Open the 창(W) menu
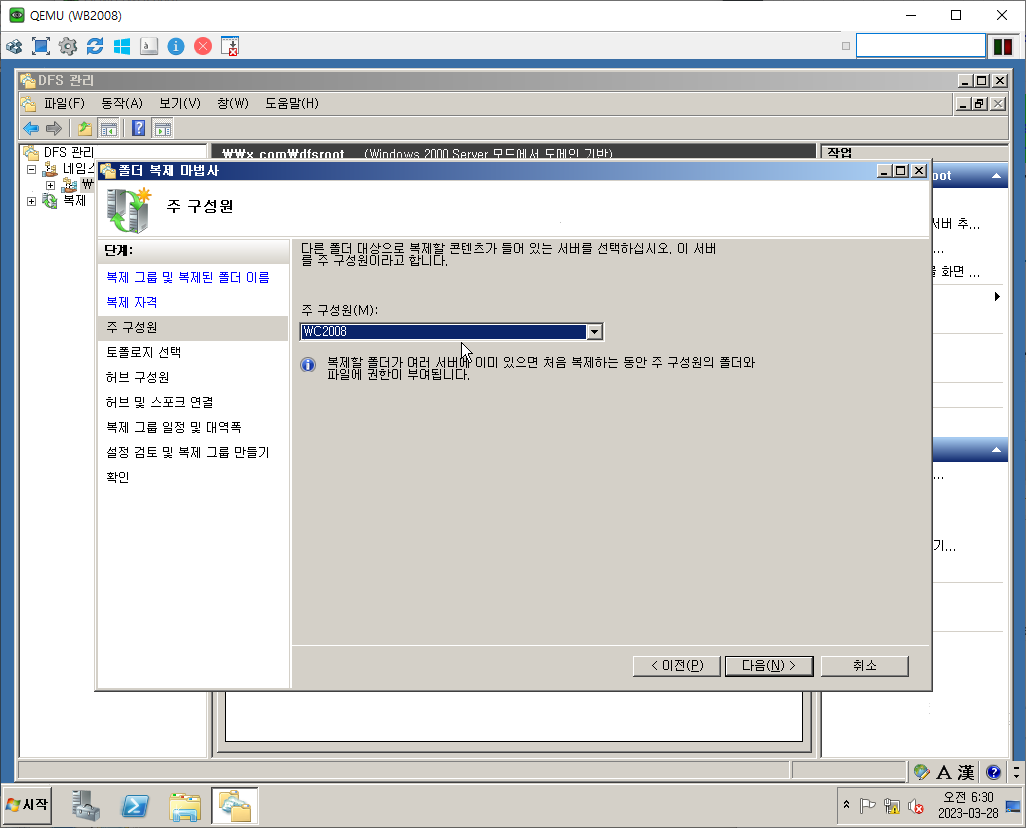1026x828 pixels. point(233,103)
